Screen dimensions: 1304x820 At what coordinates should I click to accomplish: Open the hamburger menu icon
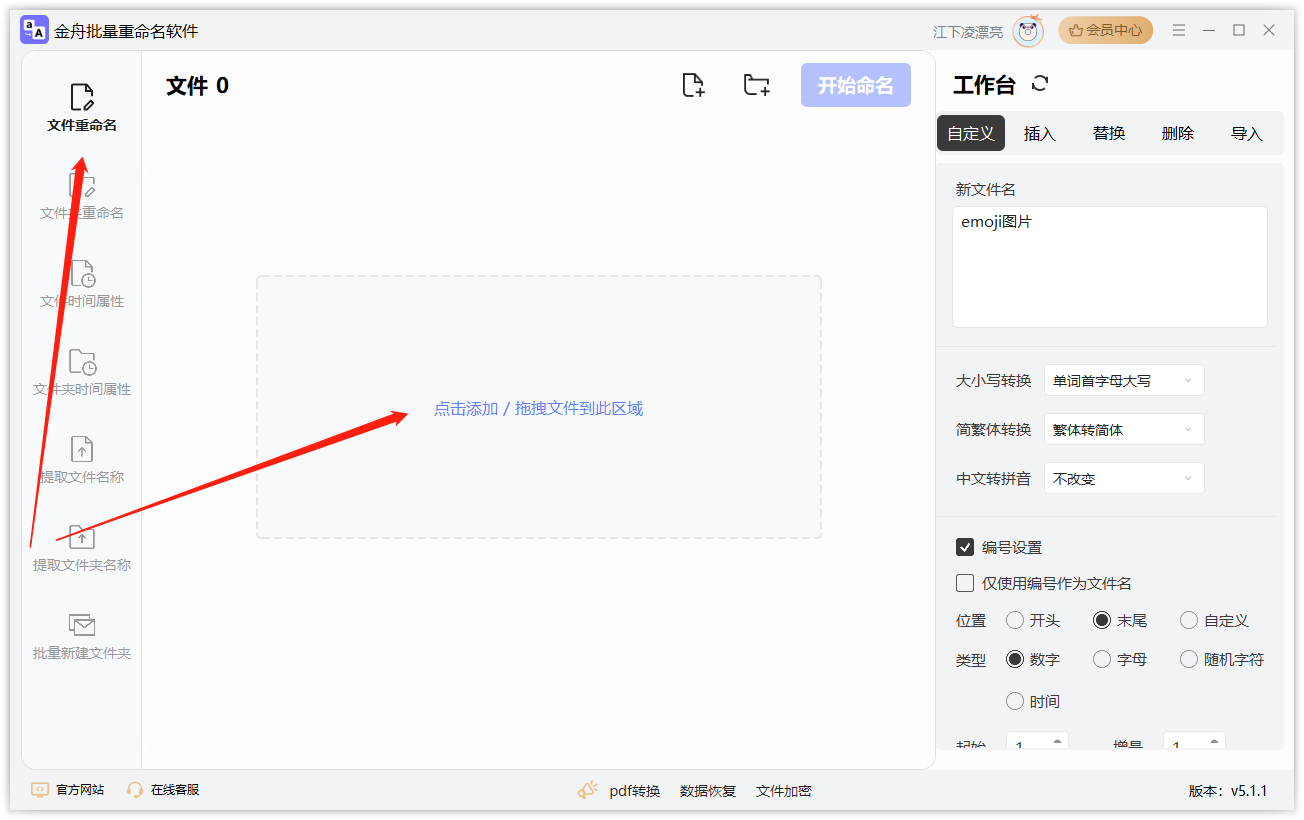pyautogui.click(x=1180, y=30)
